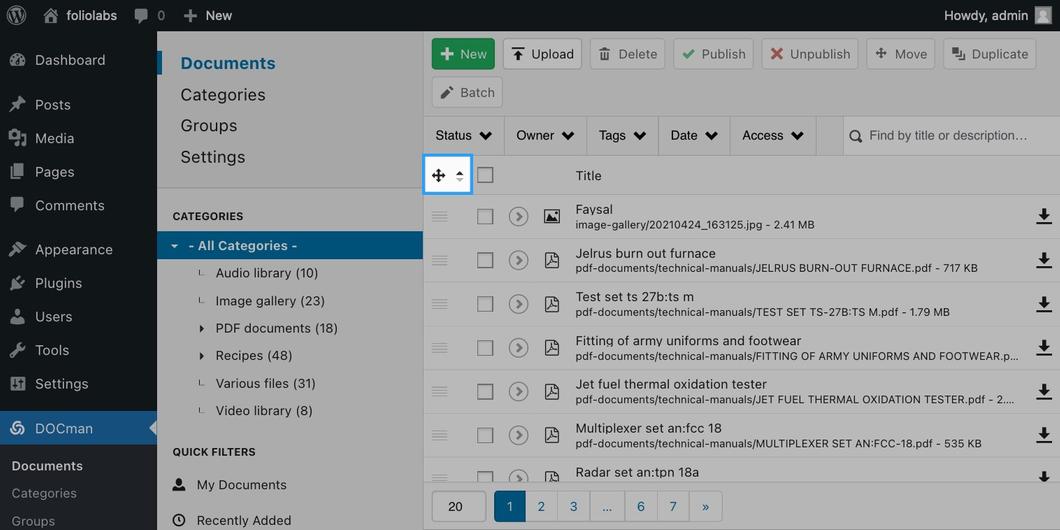Grab the reorder handle on Jet fuel thermal oxidation tester row
Viewport: 1060px width, 530px height.
[439, 391]
